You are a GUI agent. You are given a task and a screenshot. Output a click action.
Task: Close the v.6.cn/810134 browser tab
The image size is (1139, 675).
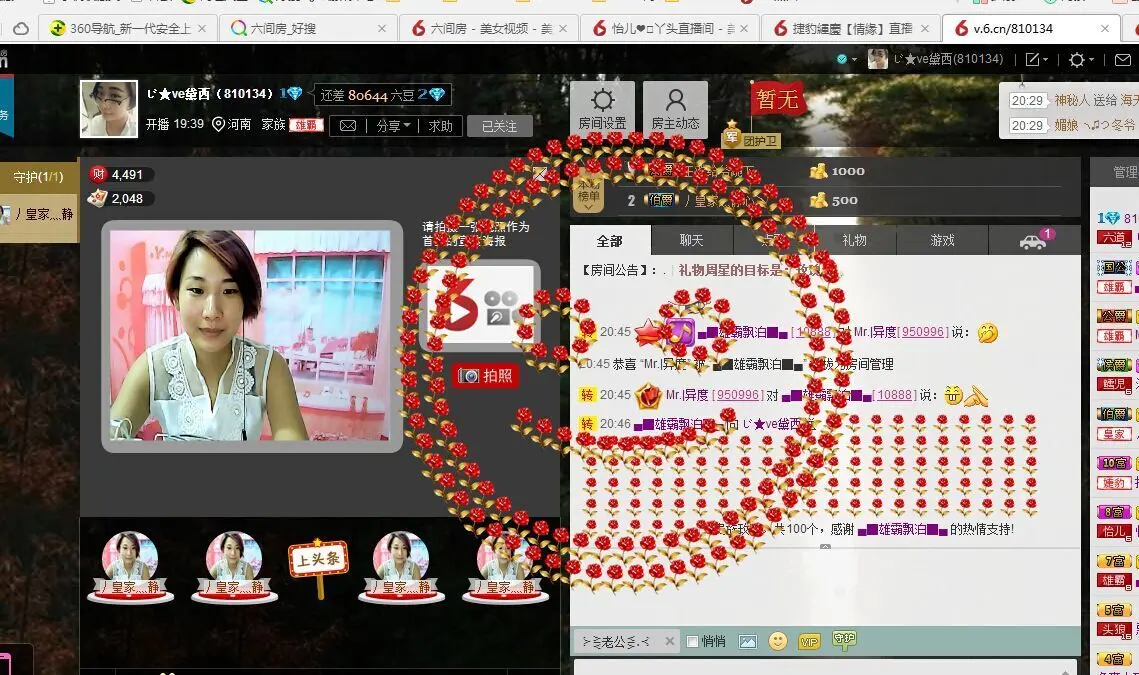point(1105,28)
